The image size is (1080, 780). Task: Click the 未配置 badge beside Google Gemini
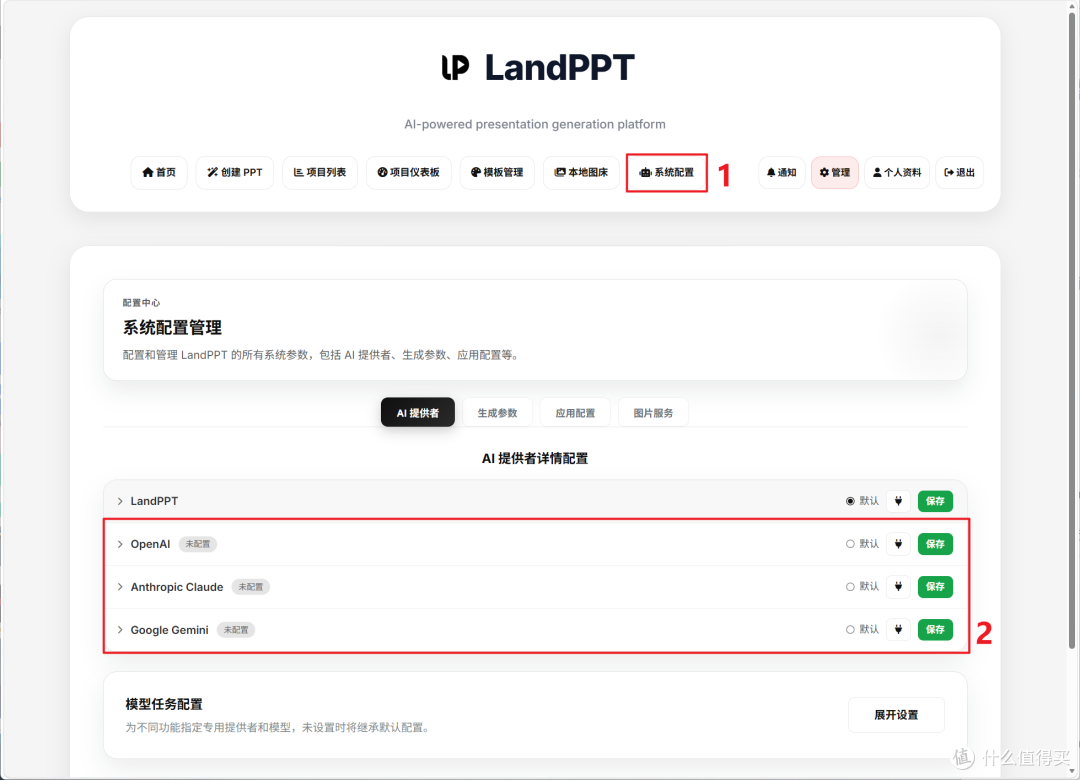coord(236,629)
